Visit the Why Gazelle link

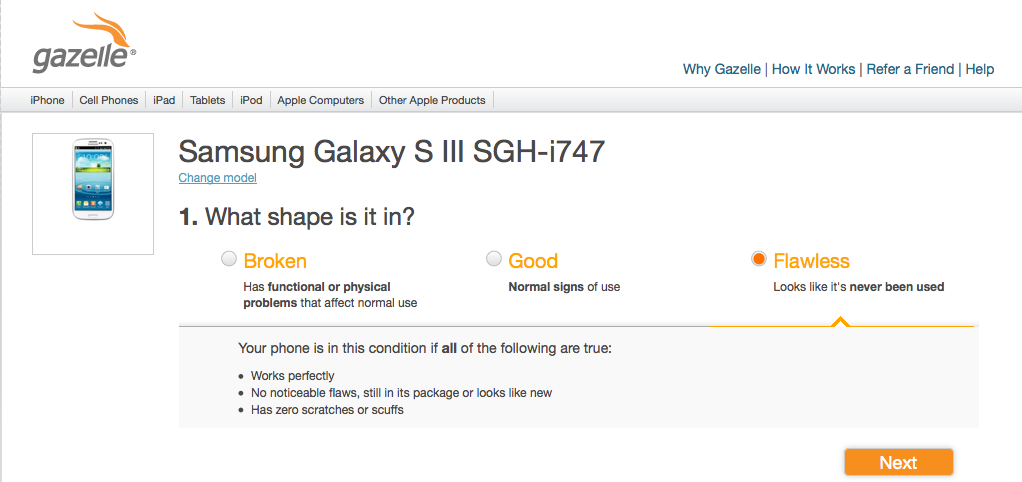722,69
